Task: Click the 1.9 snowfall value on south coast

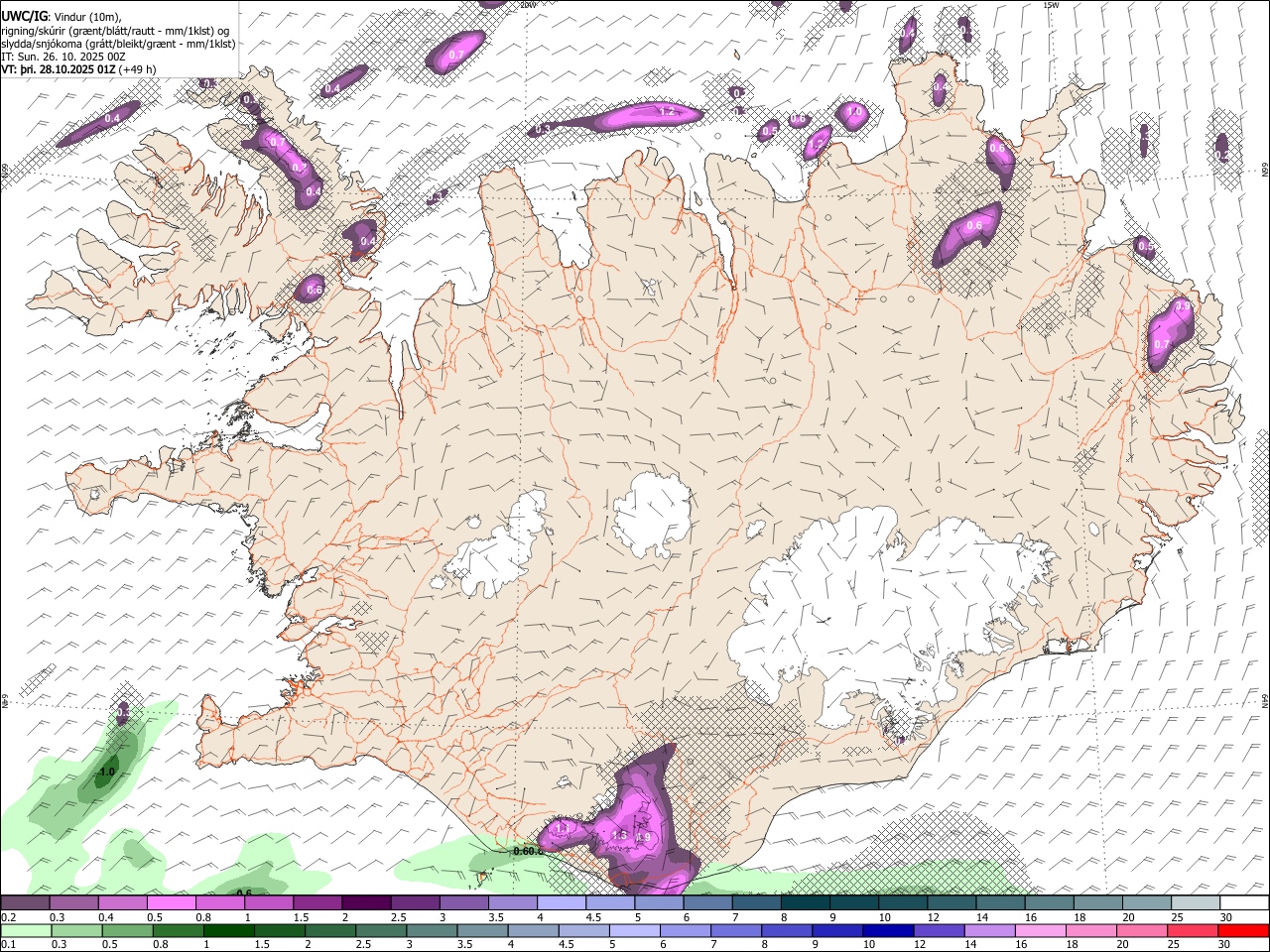Action: [643, 837]
